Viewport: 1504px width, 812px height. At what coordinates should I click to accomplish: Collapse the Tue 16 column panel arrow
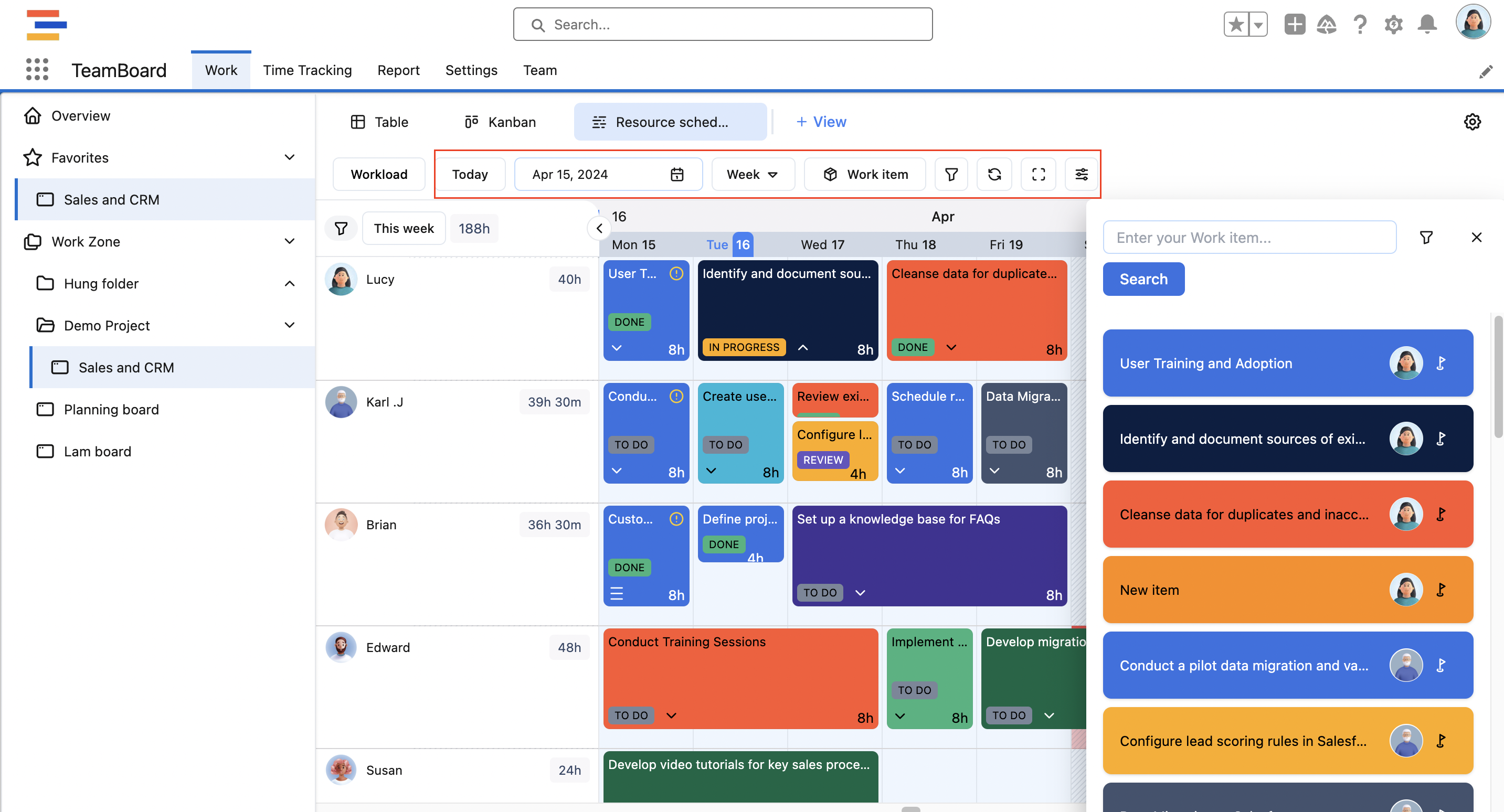click(599, 228)
